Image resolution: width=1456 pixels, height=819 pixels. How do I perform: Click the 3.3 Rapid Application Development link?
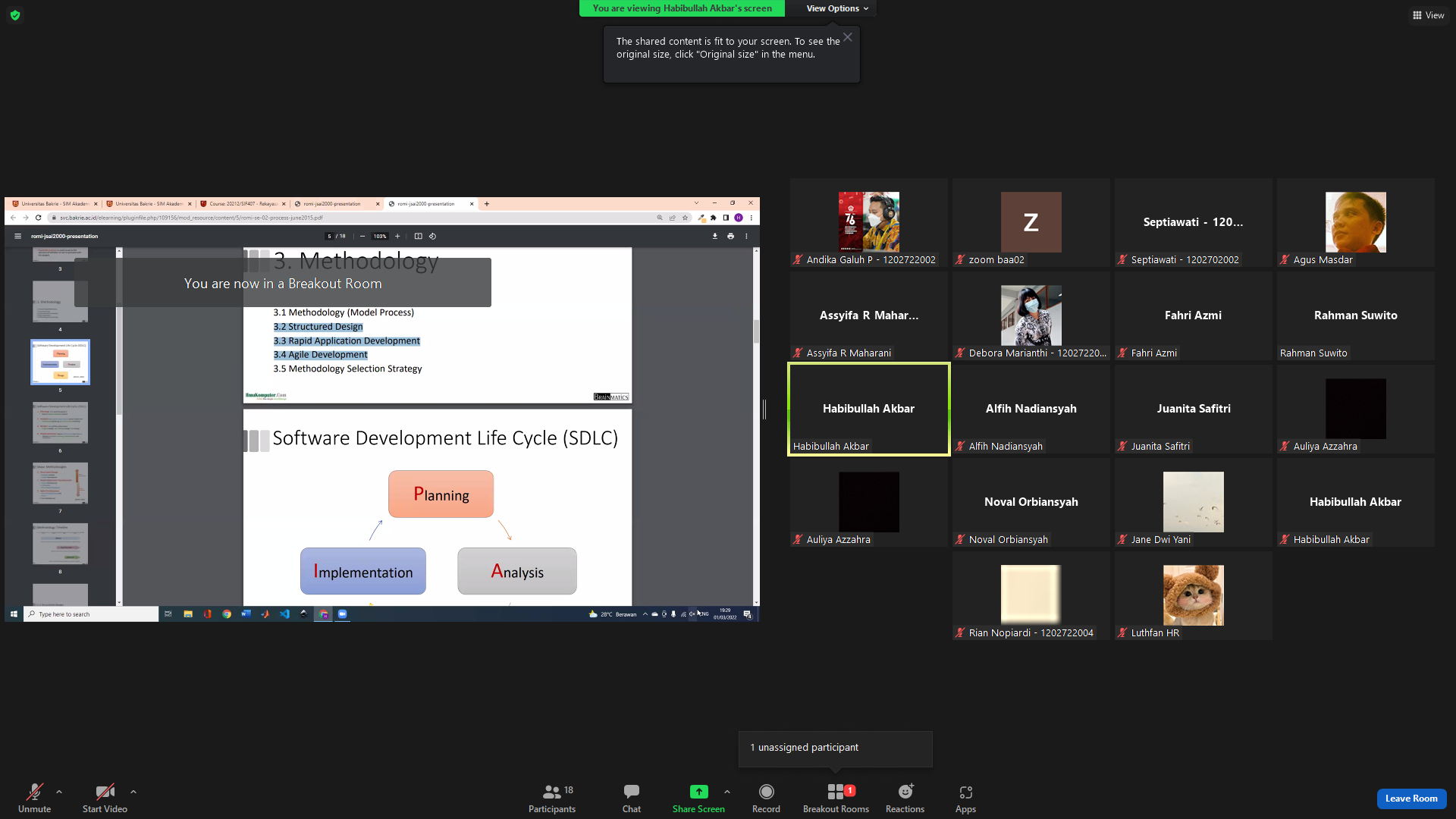point(347,341)
